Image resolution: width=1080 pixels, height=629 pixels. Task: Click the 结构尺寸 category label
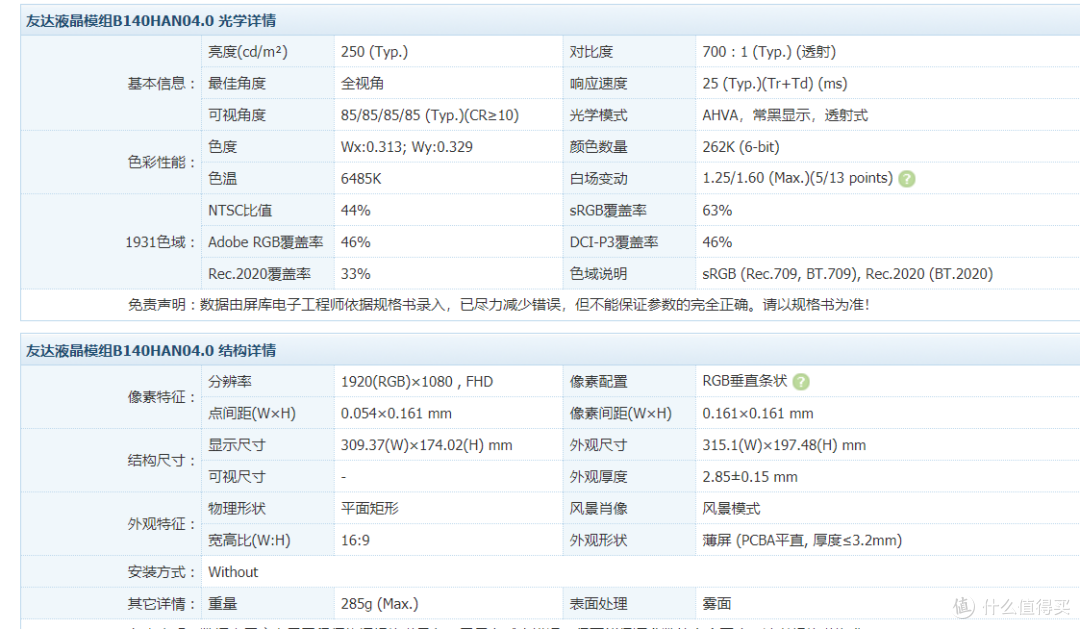pyautogui.click(x=161, y=461)
